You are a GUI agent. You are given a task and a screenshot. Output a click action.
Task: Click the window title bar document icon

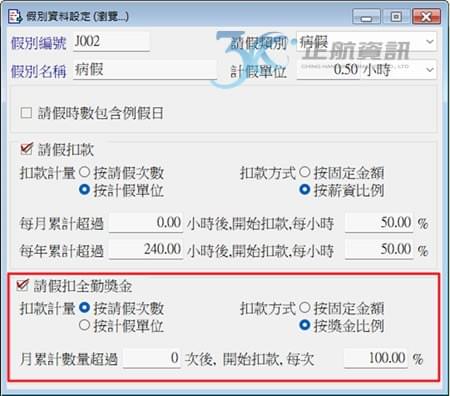coord(15,17)
